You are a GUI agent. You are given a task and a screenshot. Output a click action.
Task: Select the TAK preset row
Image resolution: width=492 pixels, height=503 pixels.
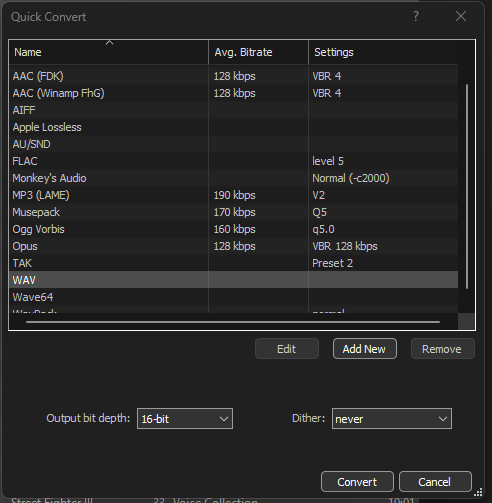(x=233, y=263)
